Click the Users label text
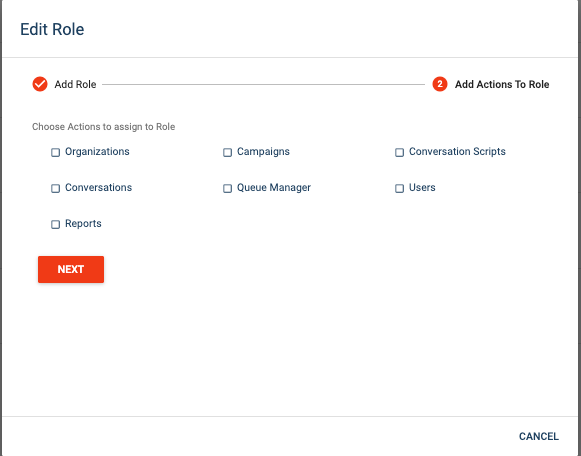 (x=422, y=187)
